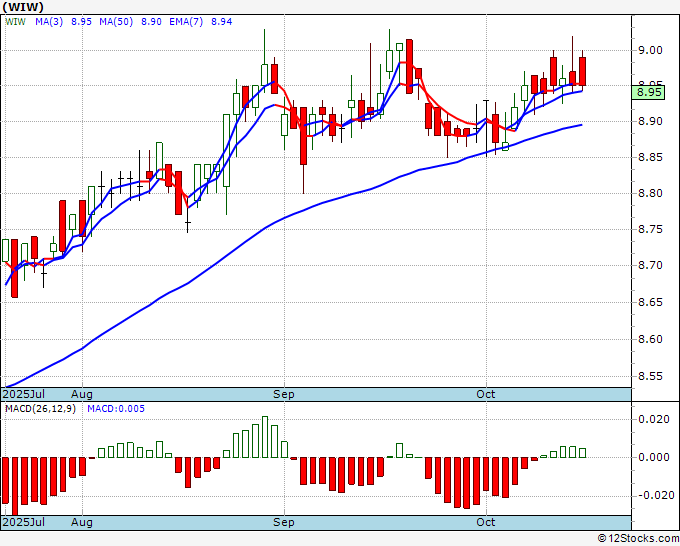
Task: Click the green 8.95 current price tag
Action: pyautogui.click(x=649, y=92)
